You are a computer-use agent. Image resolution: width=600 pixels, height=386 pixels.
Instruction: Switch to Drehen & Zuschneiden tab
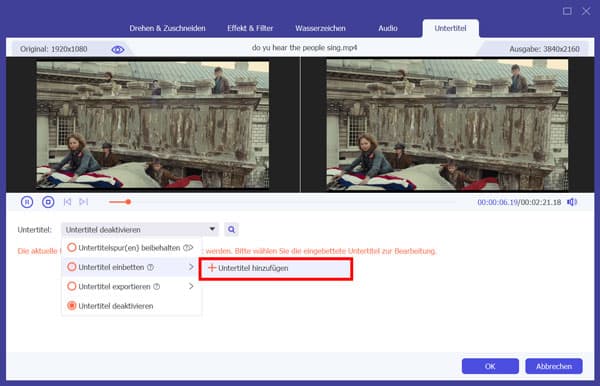[167, 28]
